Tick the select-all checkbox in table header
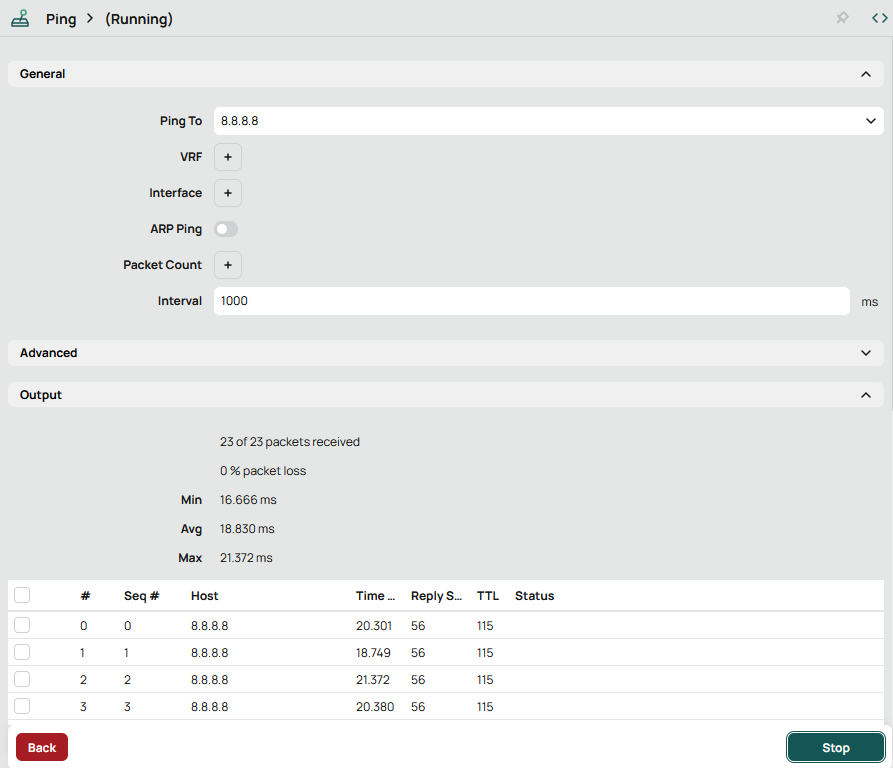Viewport: 893px width, 768px height. (x=22, y=595)
